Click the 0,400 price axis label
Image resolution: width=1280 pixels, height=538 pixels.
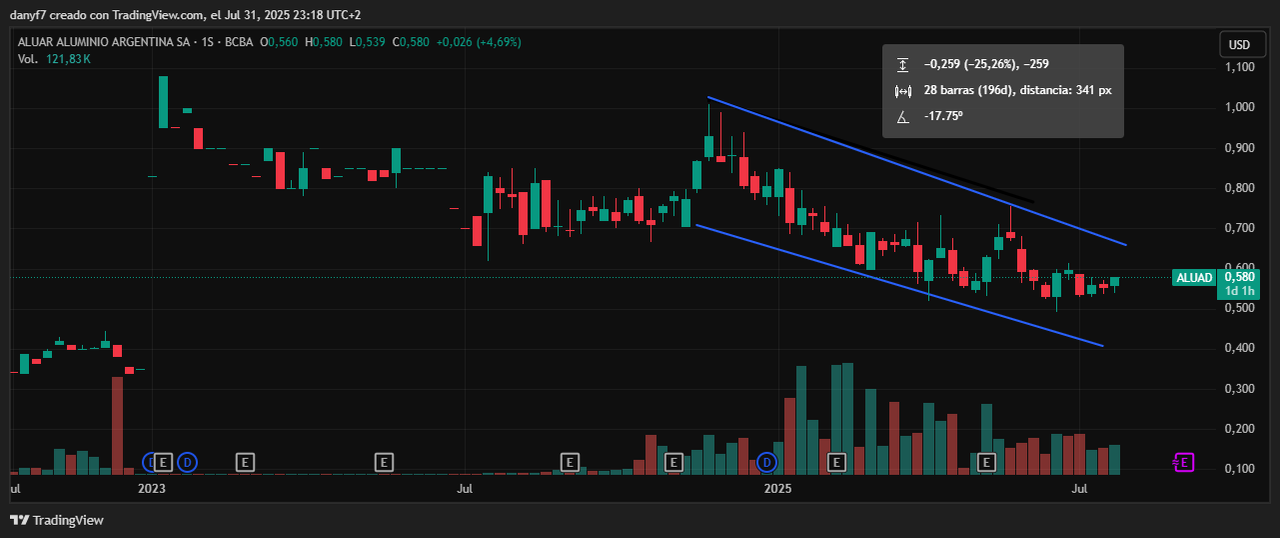pos(1239,348)
